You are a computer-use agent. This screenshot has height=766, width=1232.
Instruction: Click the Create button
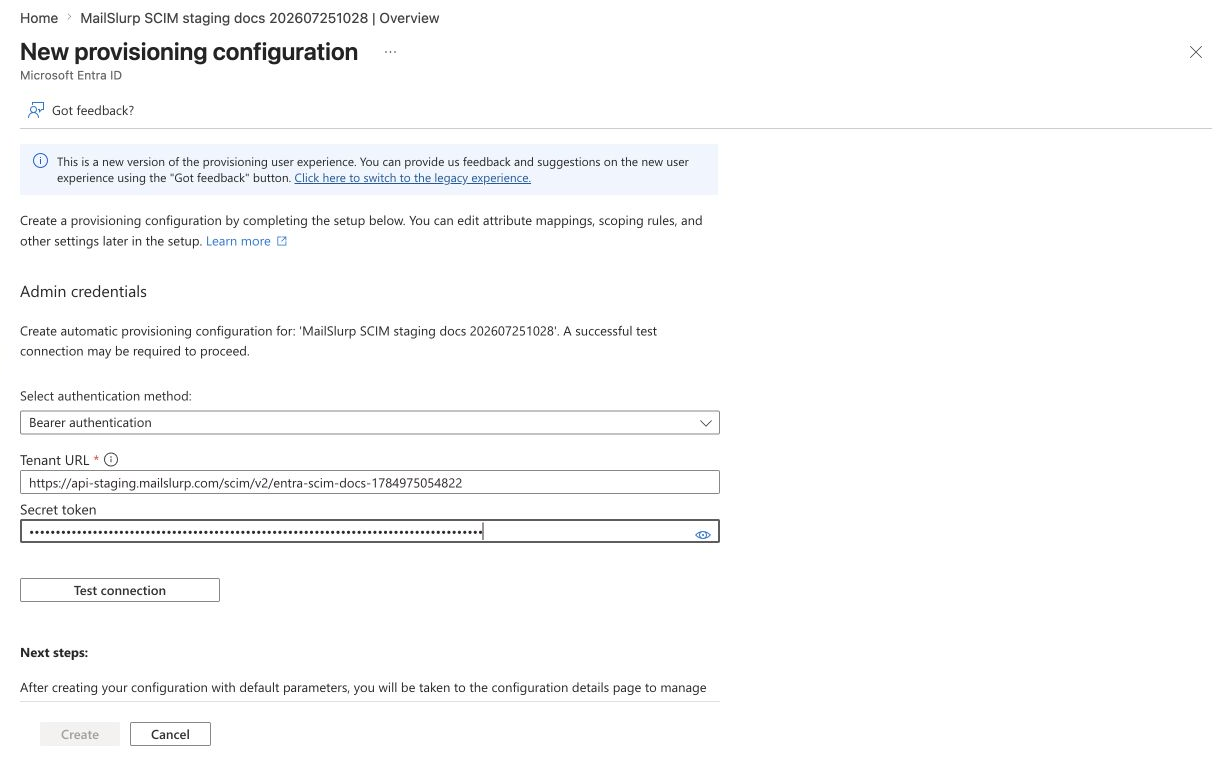80,734
